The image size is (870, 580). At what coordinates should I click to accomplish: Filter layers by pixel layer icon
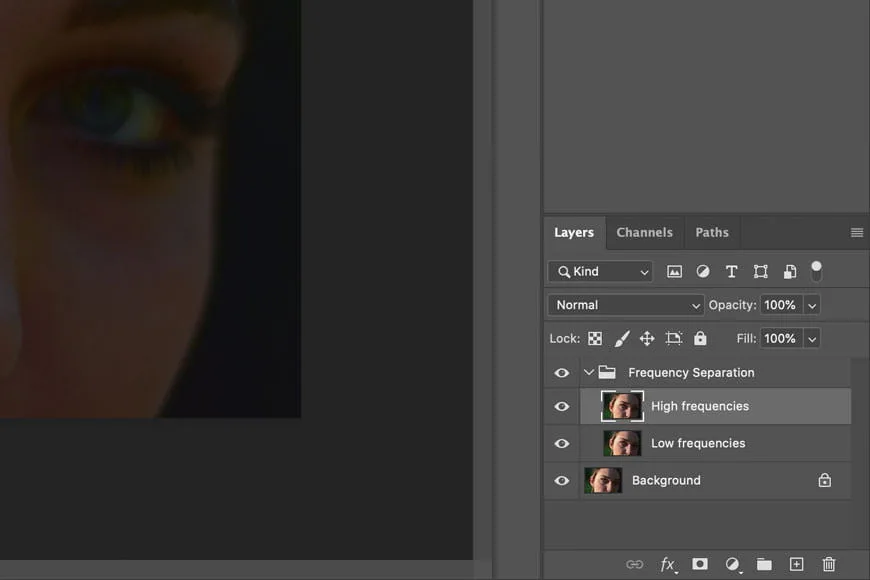coord(674,271)
